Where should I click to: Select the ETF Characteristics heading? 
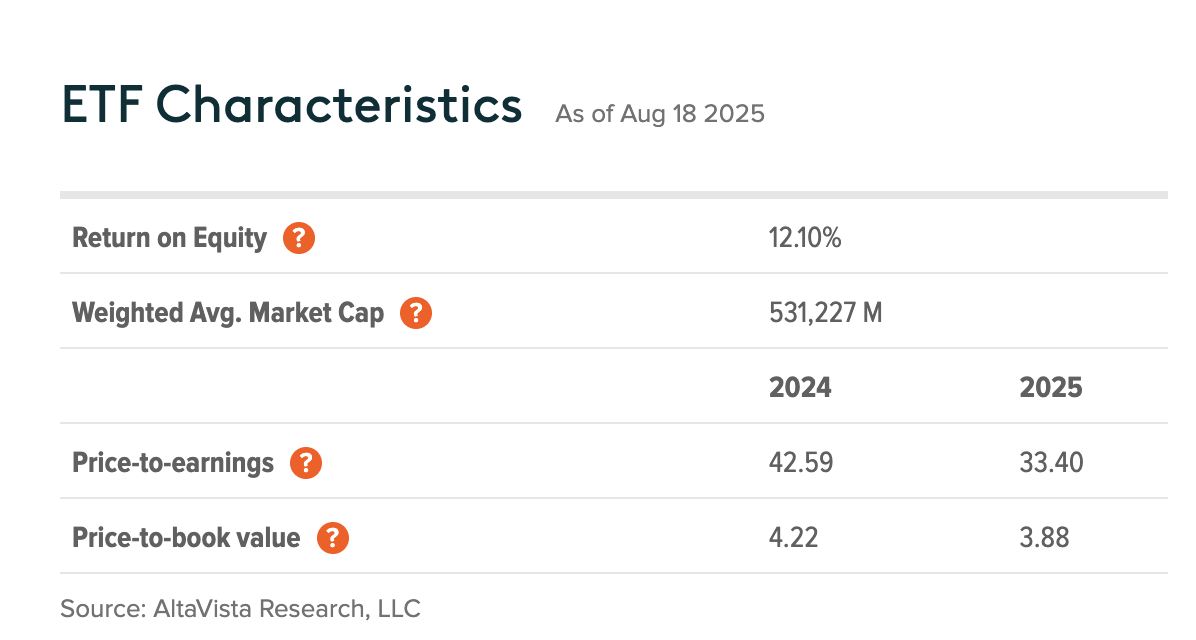[x=291, y=105]
